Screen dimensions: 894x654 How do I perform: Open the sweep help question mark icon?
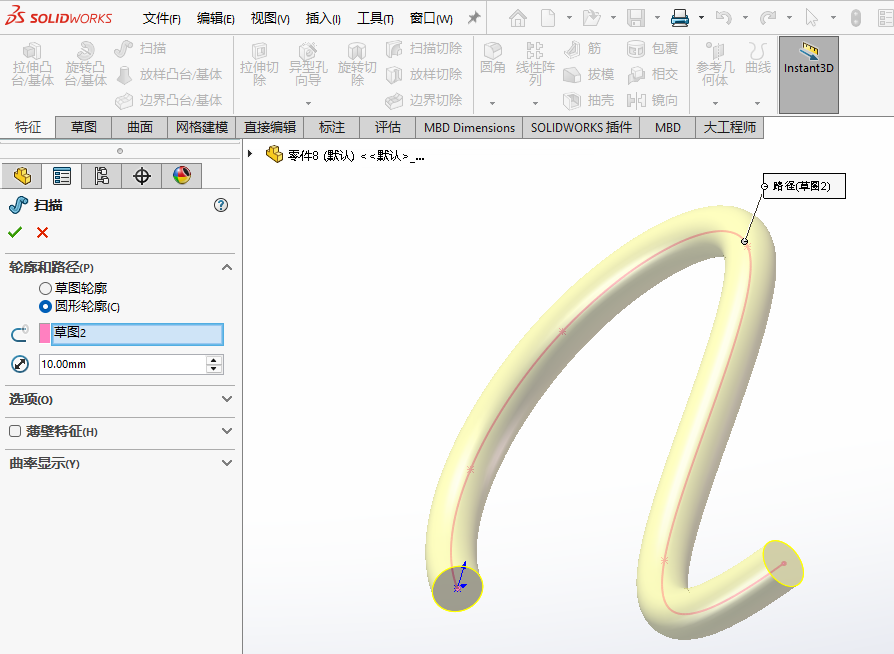click(221, 205)
